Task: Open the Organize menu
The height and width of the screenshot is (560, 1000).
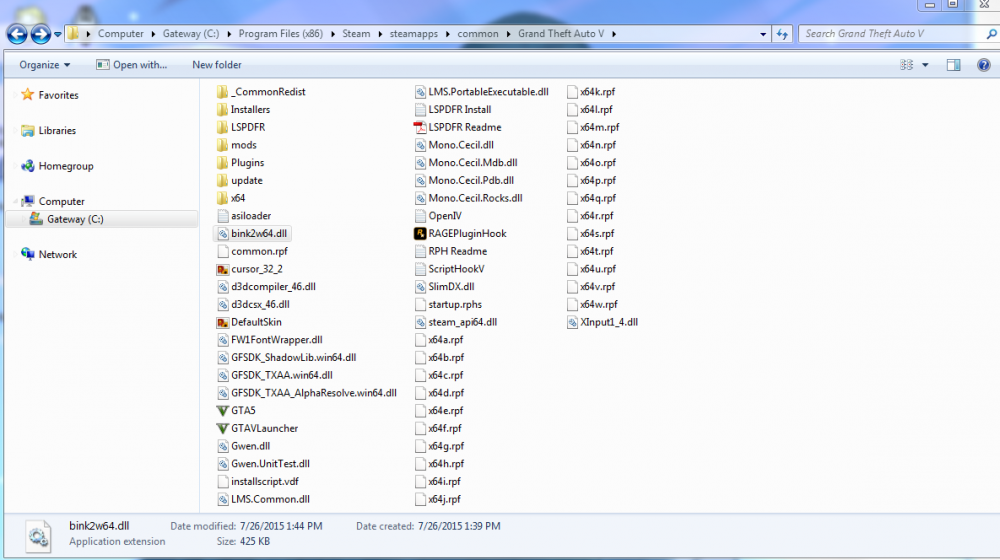Action: [x=45, y=65]
